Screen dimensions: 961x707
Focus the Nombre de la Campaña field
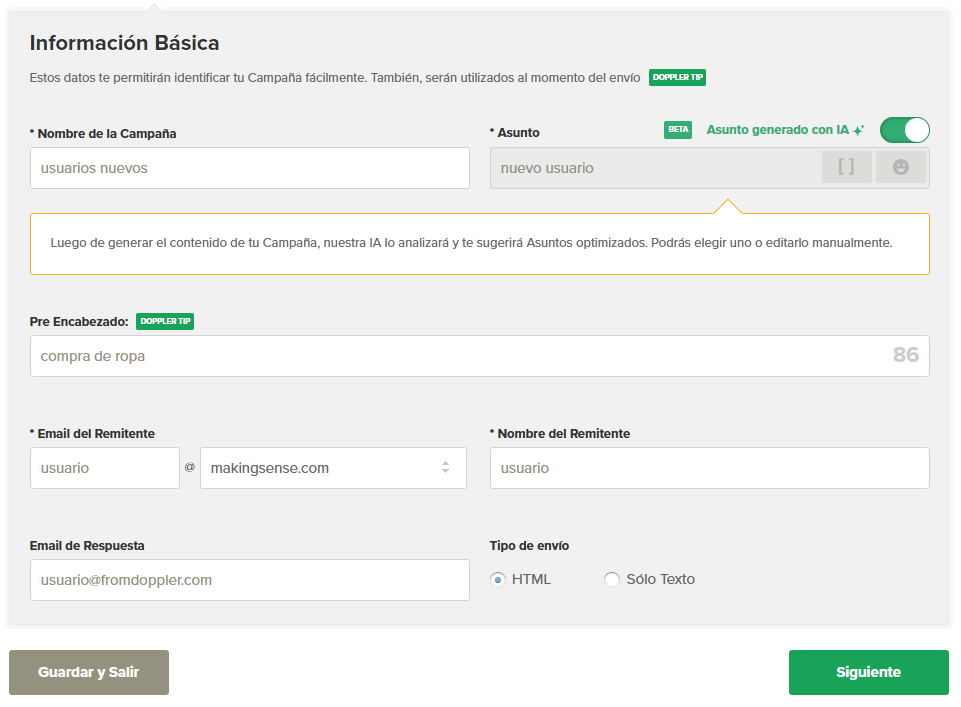pos(249,168)
